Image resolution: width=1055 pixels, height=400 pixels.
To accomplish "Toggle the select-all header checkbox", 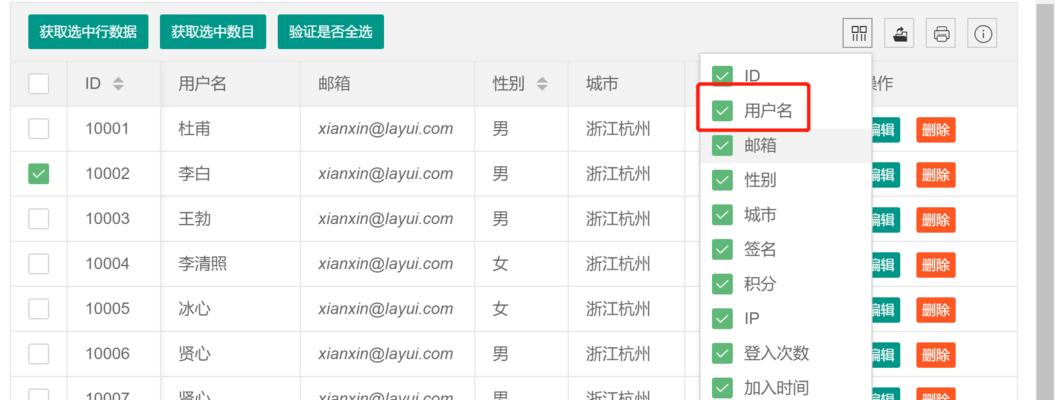I will [x=38, y=84].
